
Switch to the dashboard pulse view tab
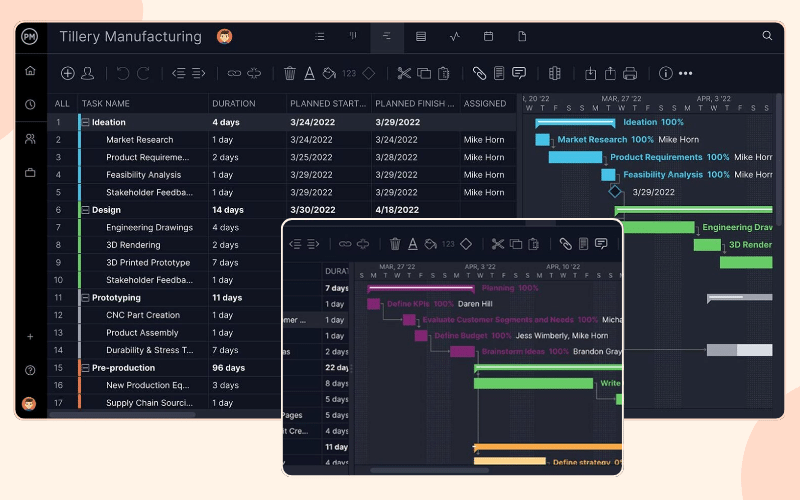455,37
